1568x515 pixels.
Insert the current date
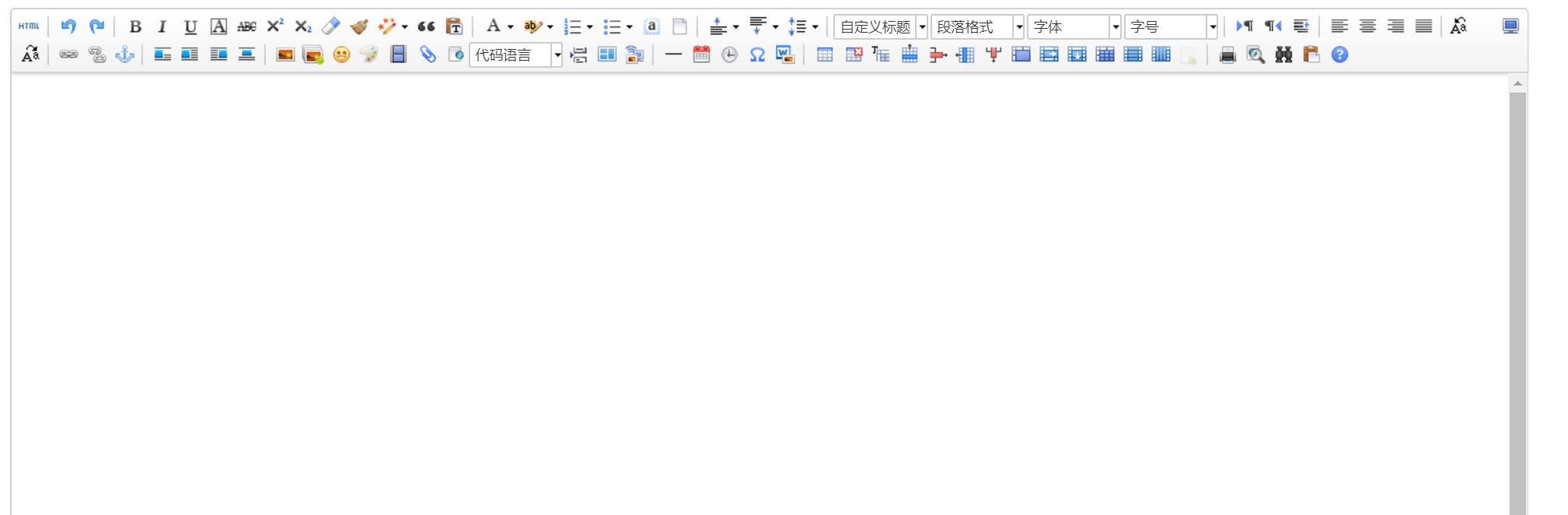point(701,54)
